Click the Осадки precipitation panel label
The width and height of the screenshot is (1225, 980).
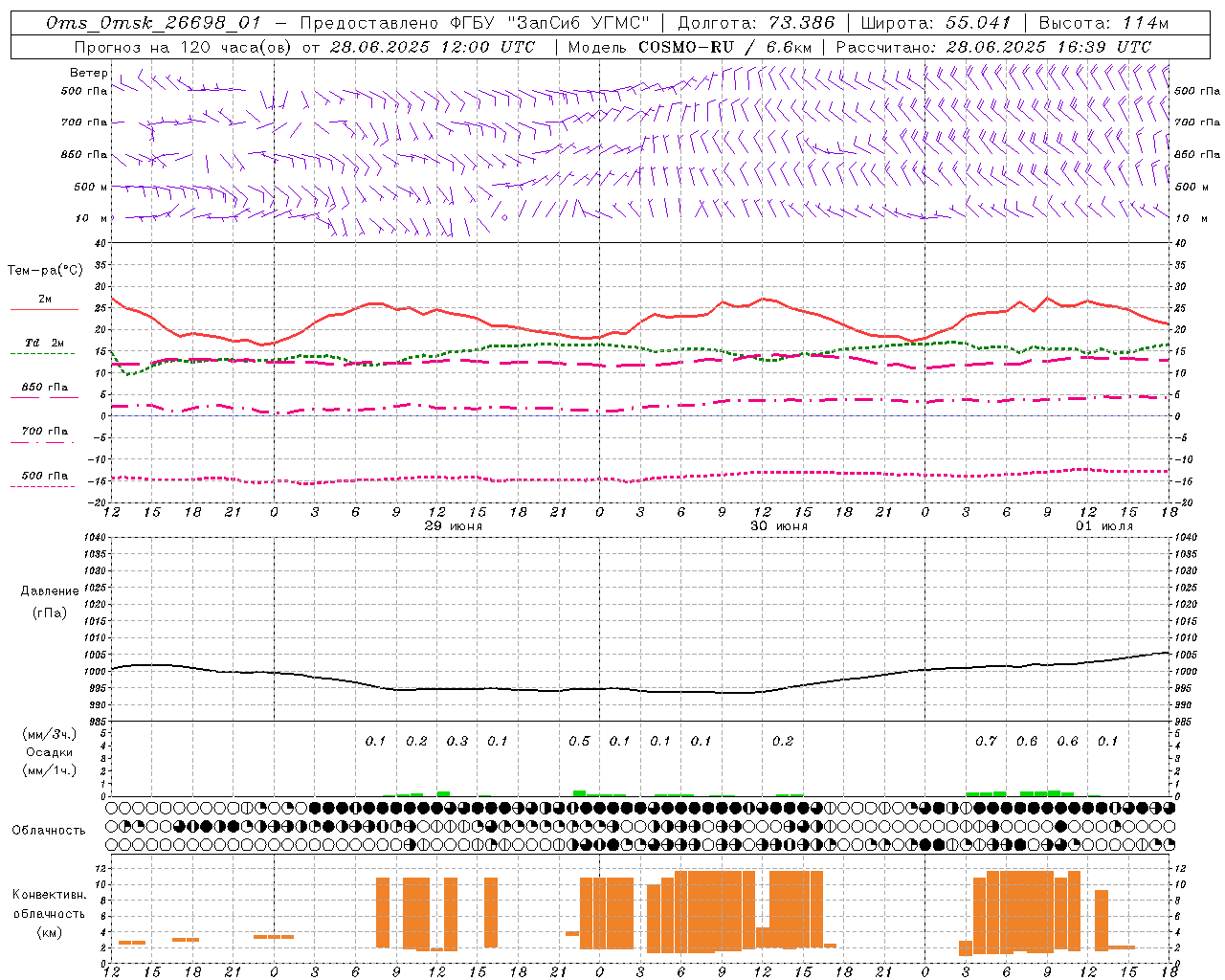click(x=50, y=752)
